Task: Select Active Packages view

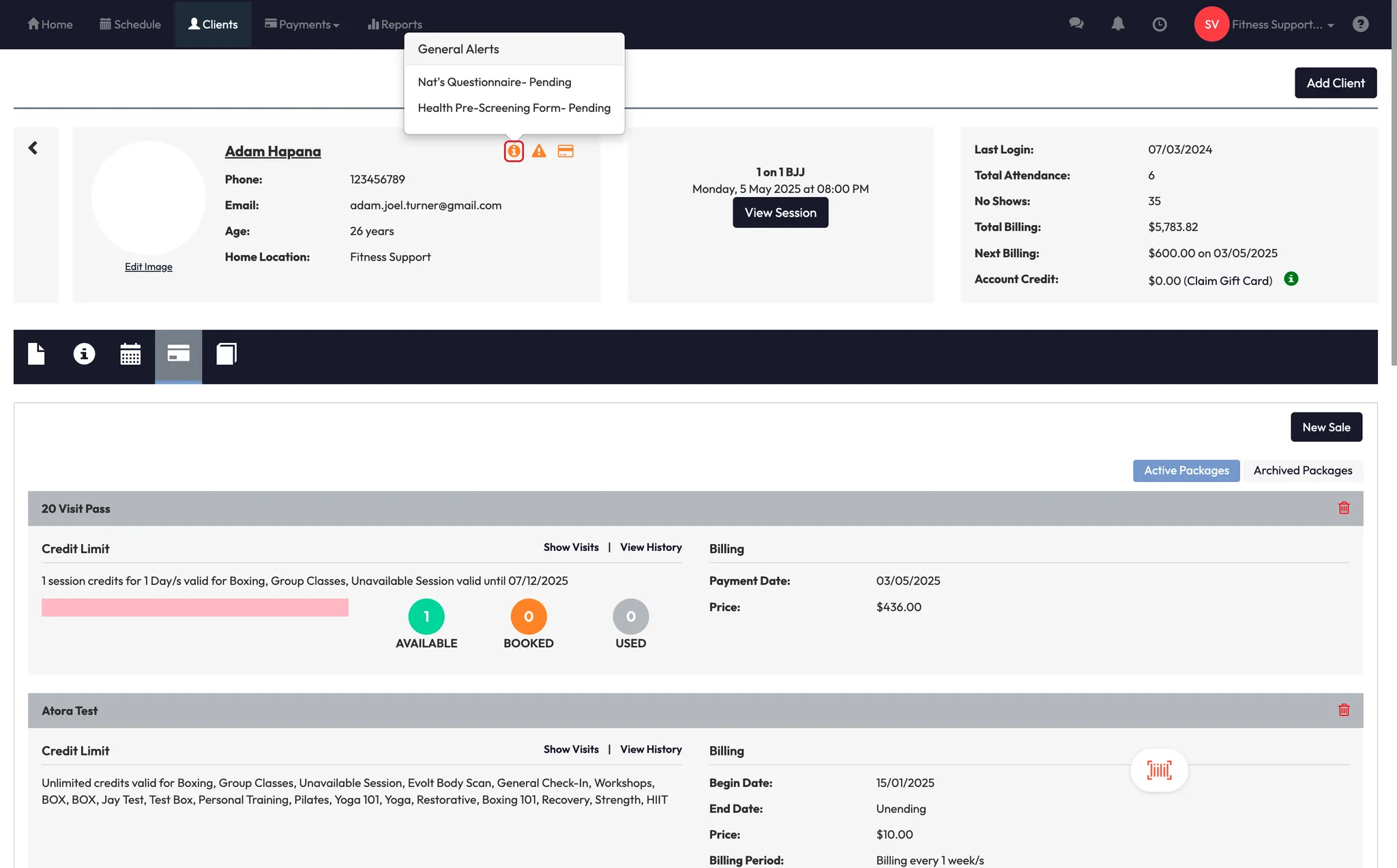Action: click(x=1186, y=470)
